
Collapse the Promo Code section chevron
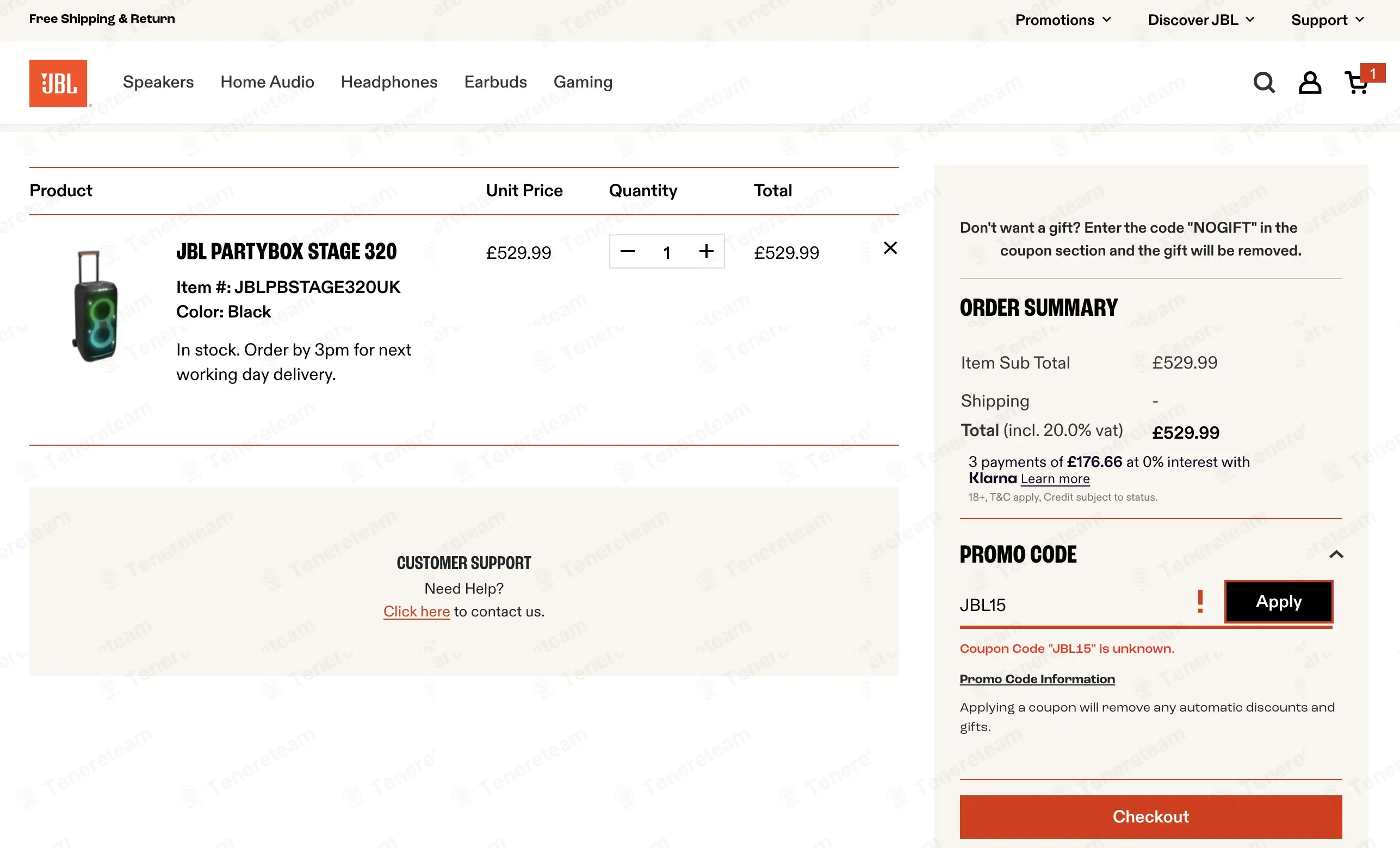[1336, 554]
